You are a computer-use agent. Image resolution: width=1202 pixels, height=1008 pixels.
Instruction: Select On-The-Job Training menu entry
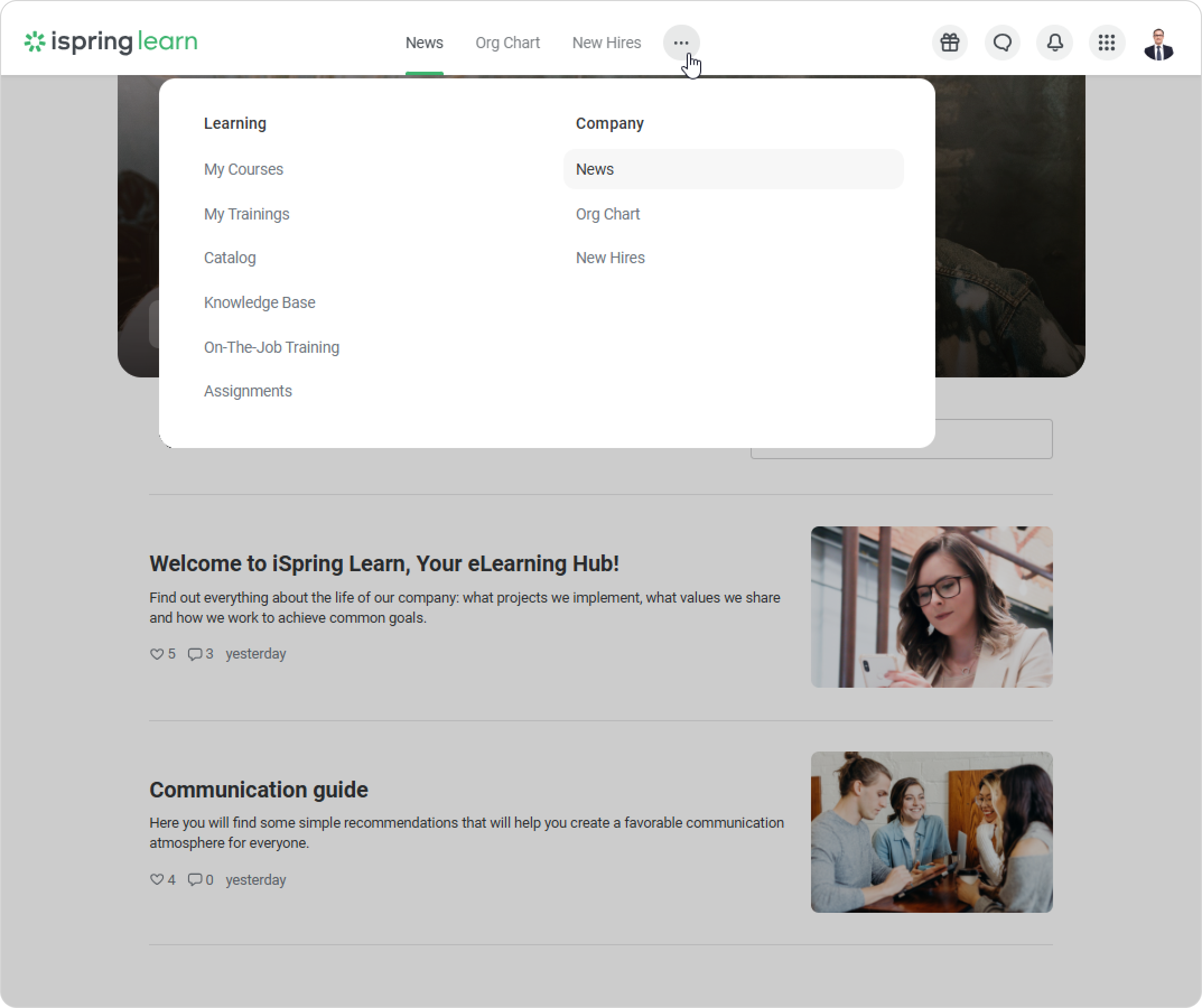(x=271, y=347)
